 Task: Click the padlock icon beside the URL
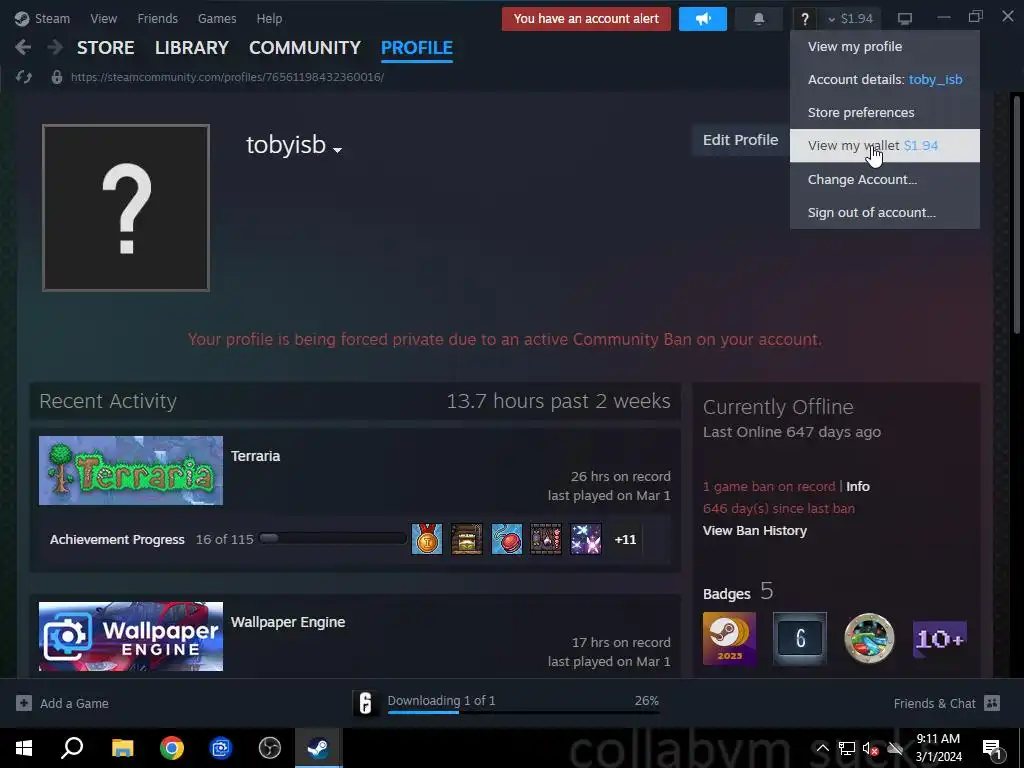57,77
